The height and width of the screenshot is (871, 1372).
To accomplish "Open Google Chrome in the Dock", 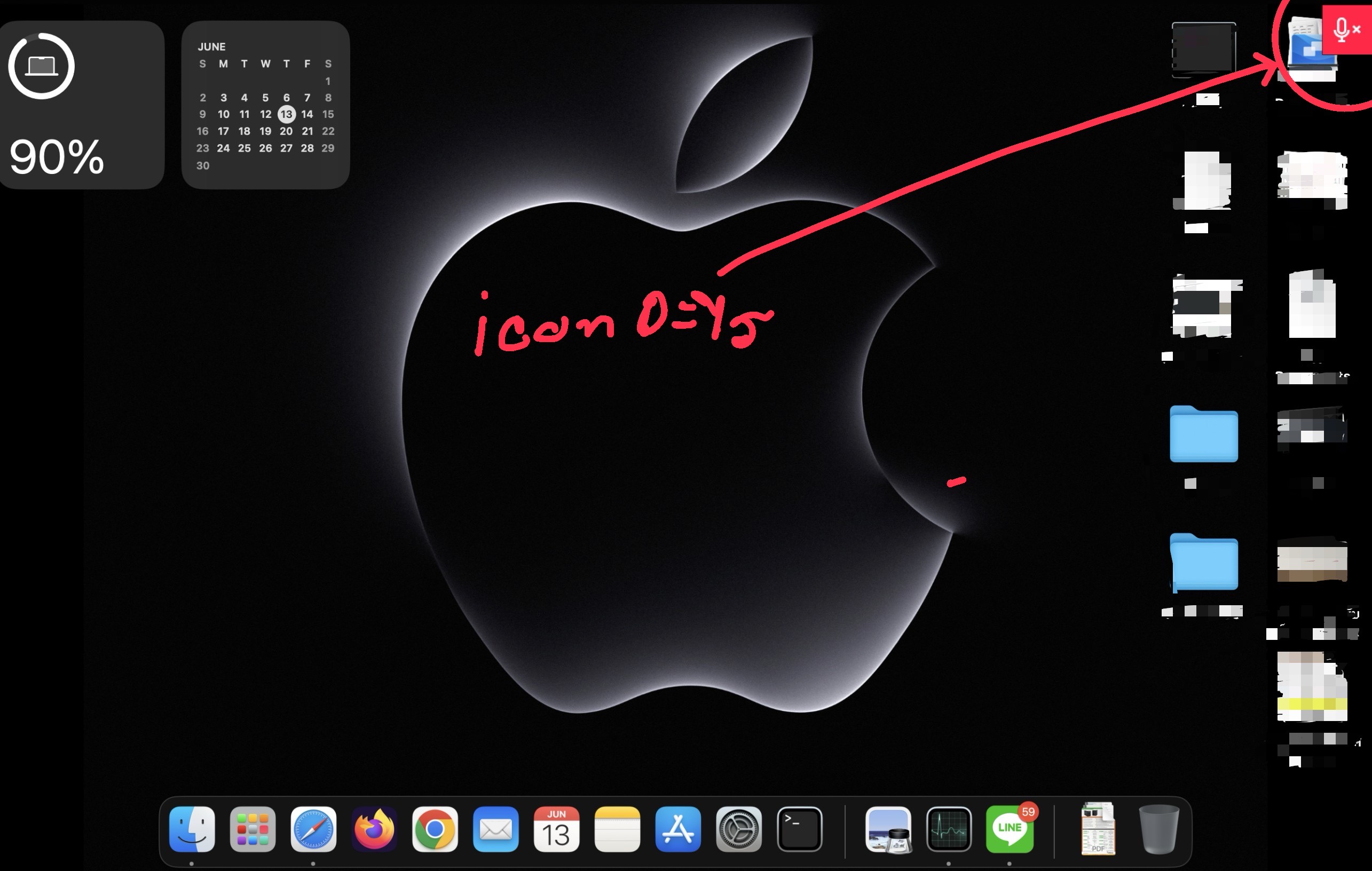I will click(x=435, y=829).
